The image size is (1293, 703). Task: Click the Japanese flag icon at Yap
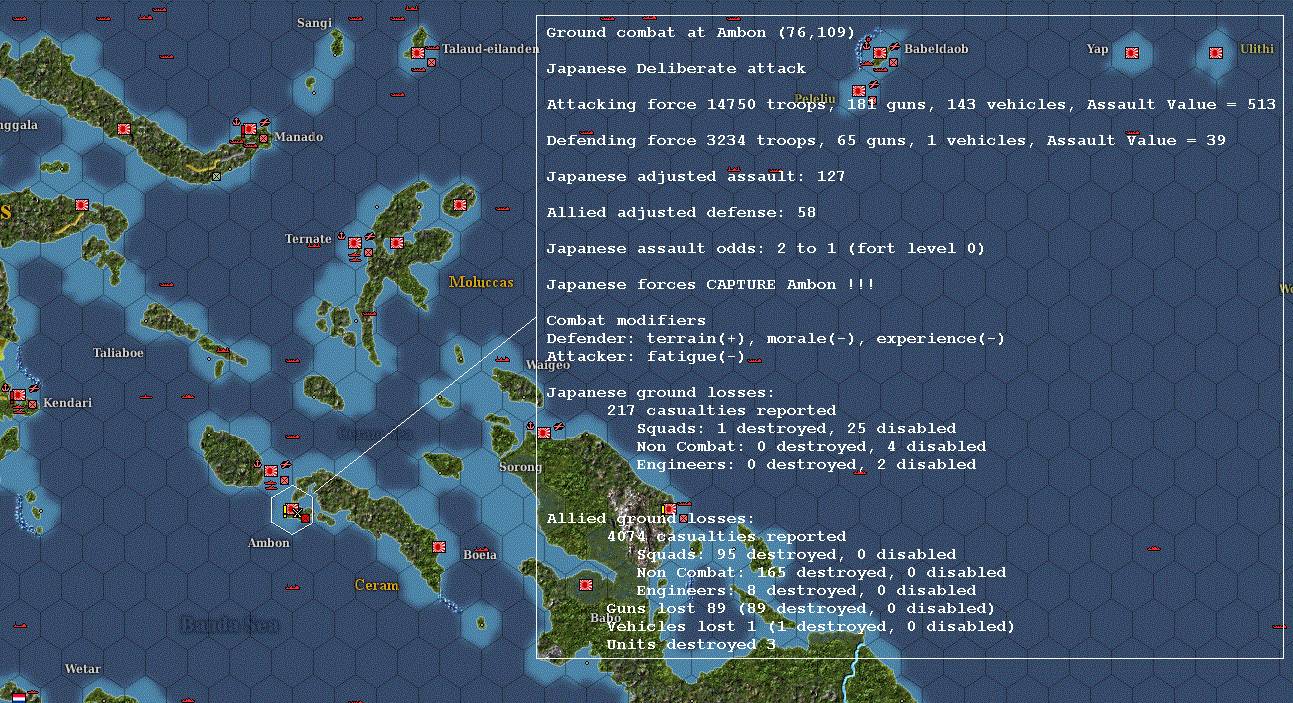tap(1132, 53)
